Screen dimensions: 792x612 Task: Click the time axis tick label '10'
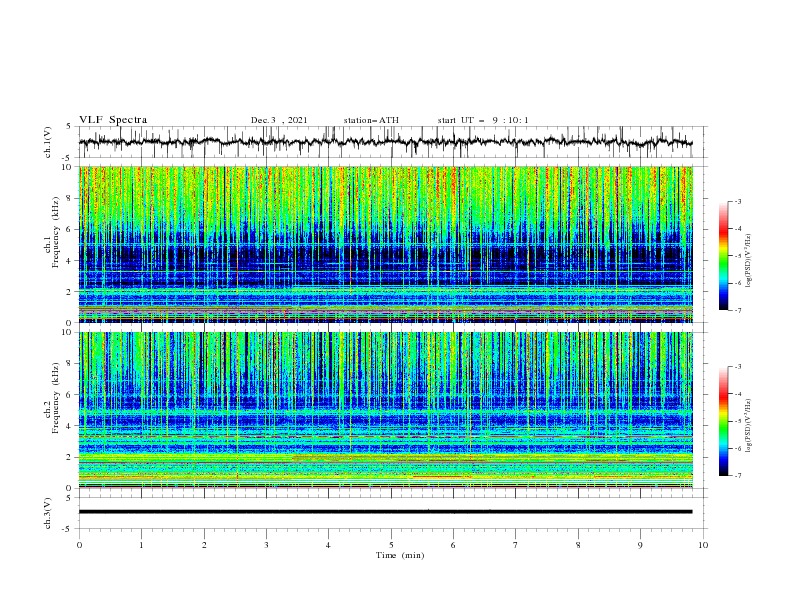pos(703,545)
